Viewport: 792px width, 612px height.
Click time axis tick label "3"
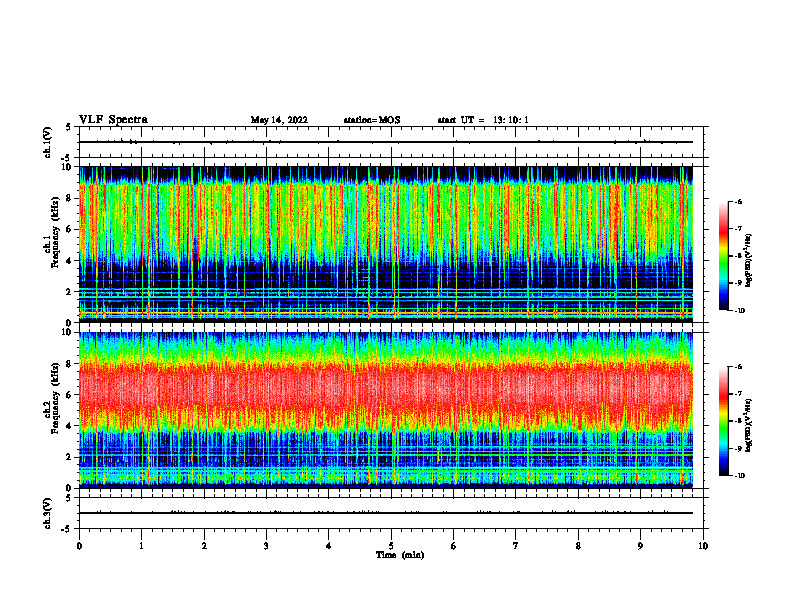tap(266, 546)
